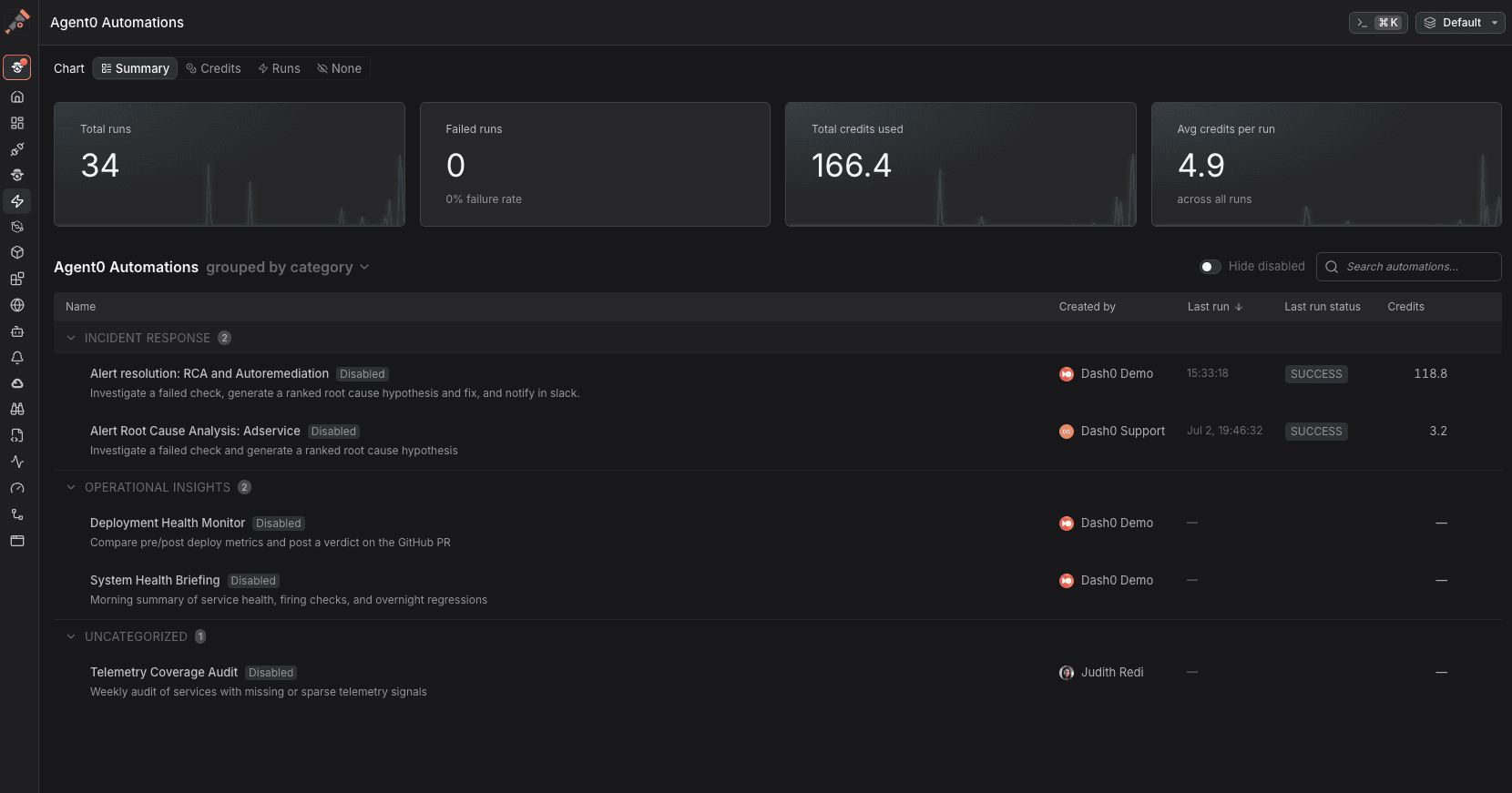The width and height of the screenshot is (1512, 793).
Task: Click the Dash0 telescope logo
Action: (17, 22)
